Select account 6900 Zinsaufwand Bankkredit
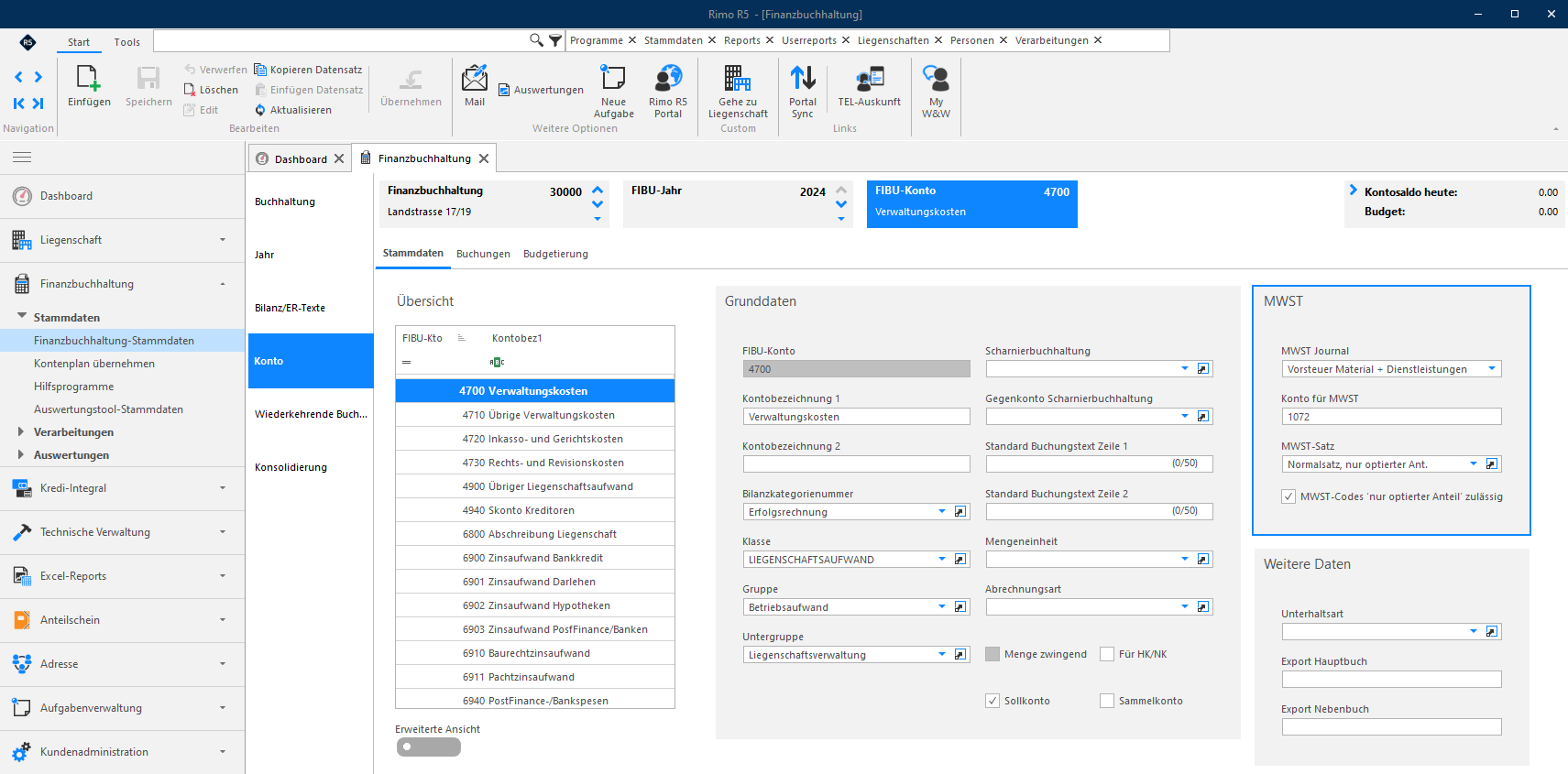 point(535,558)
